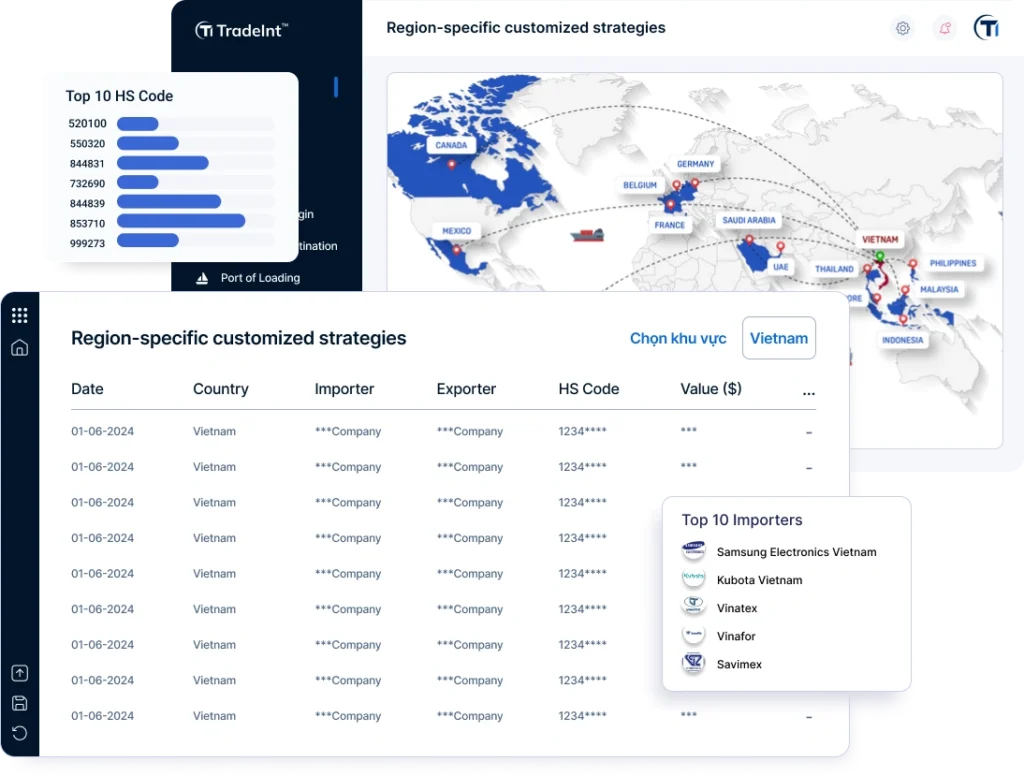Click the upload icon in sidebar
This screenshot has width=1024, height=776.
[20, 673]
